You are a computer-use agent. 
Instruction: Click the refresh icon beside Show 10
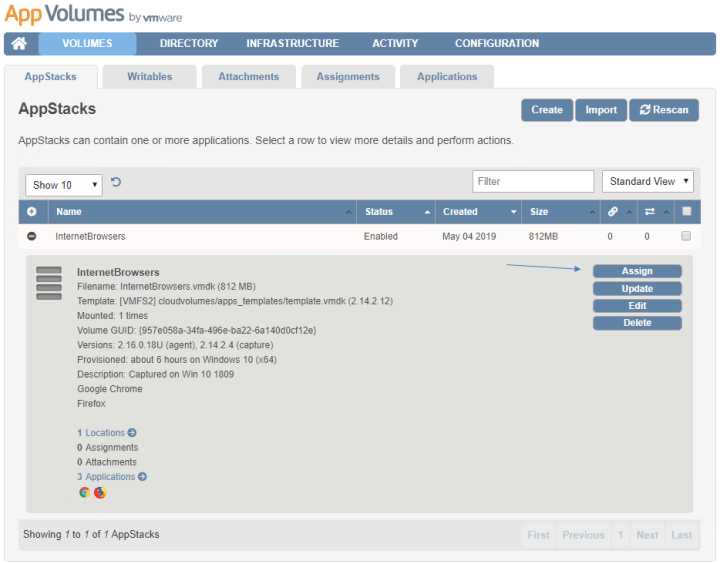[116, 182]
